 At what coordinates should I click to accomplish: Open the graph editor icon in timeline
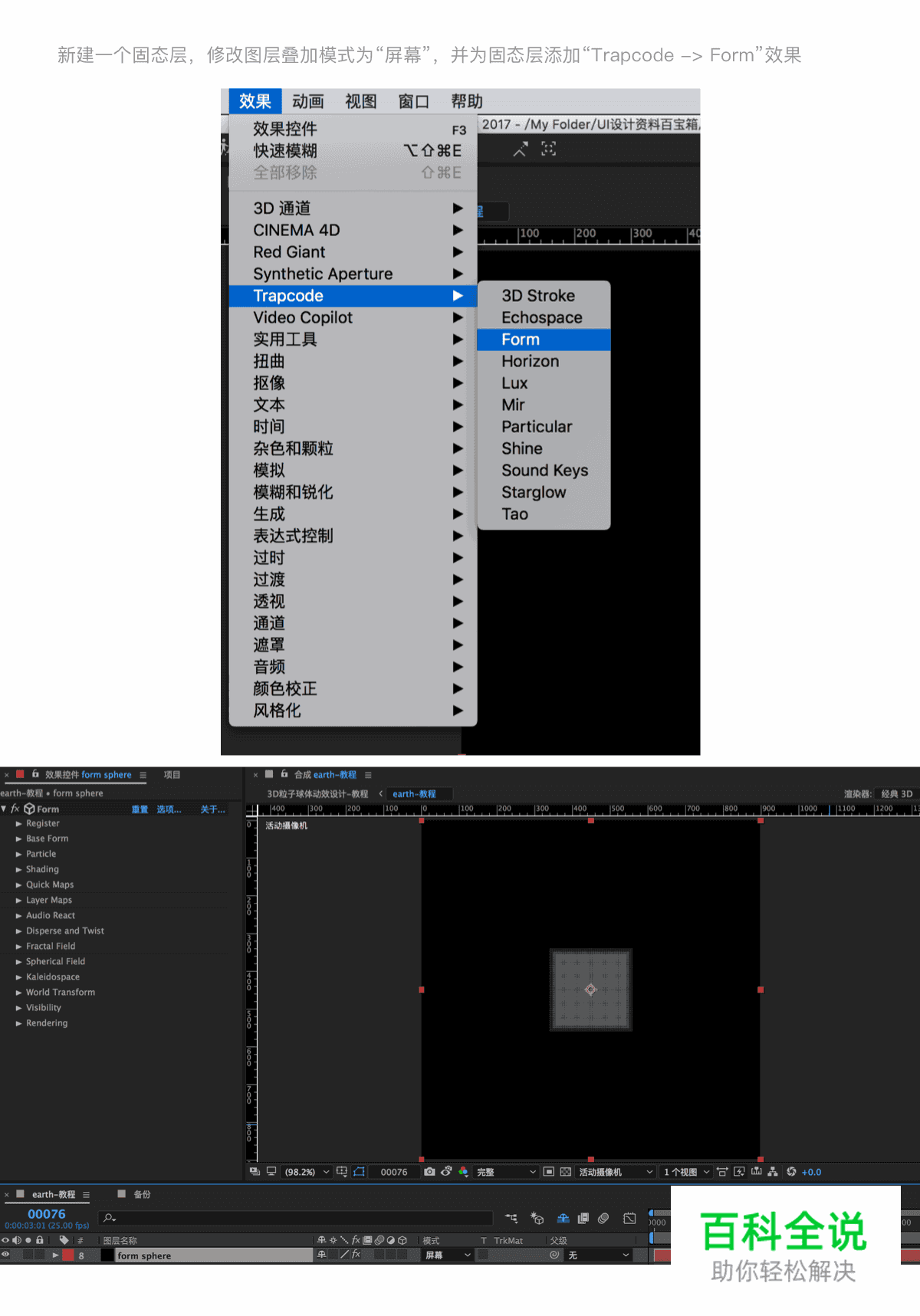pyautogui.click(x=629, y=1218)
